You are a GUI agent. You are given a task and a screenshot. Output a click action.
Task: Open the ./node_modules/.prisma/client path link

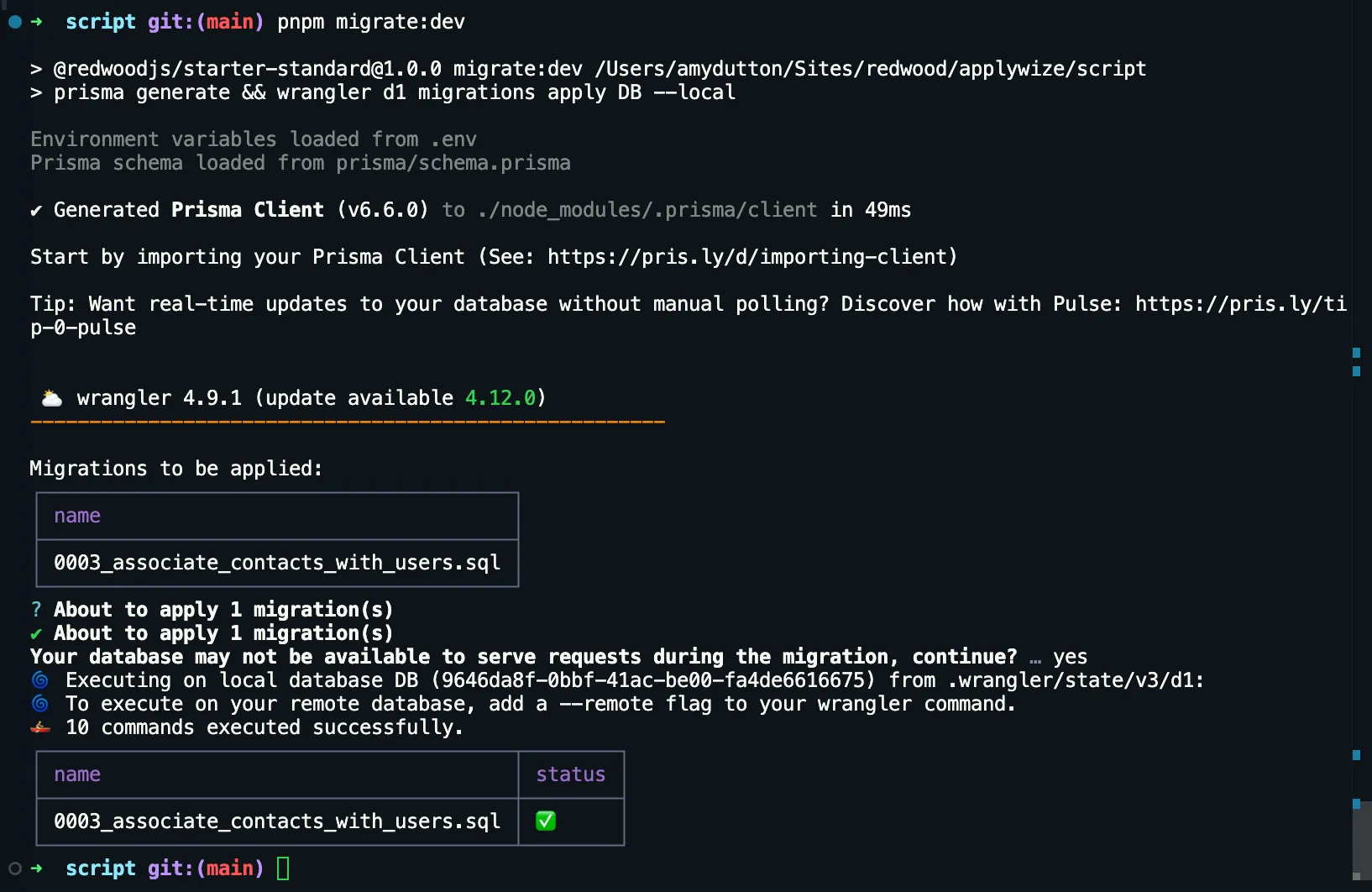(647, 210)
